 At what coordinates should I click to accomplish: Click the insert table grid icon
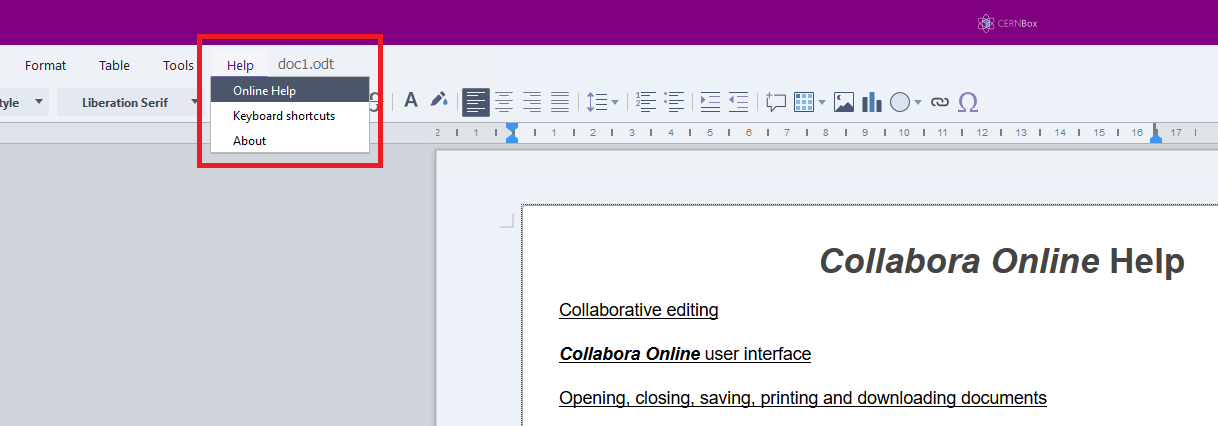point(804,102)
